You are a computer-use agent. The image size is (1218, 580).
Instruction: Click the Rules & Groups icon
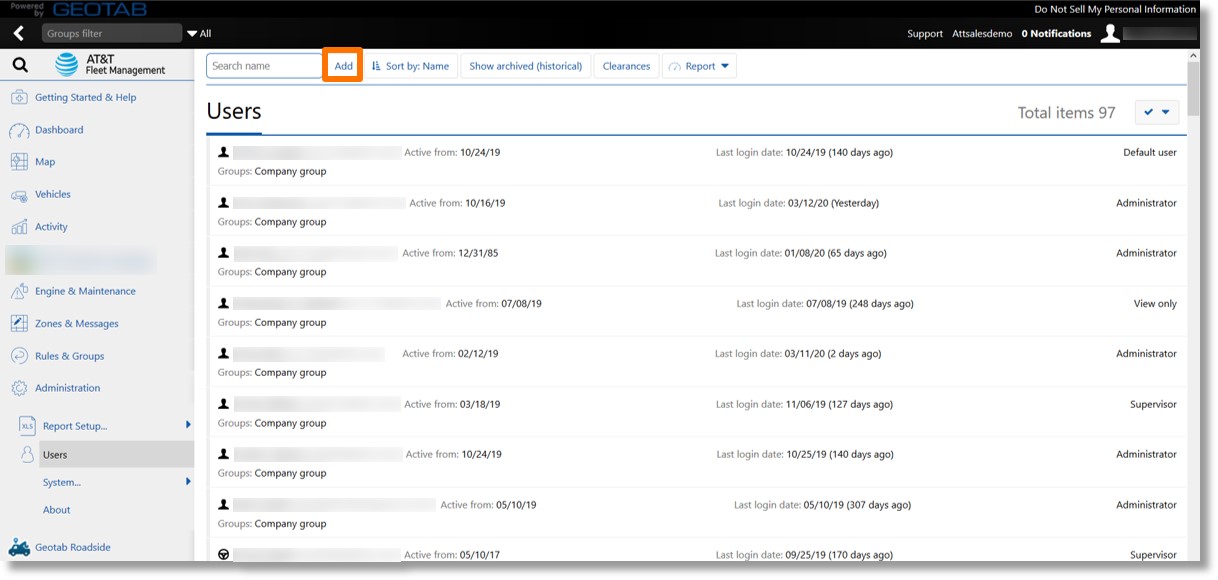coord(19,356)
